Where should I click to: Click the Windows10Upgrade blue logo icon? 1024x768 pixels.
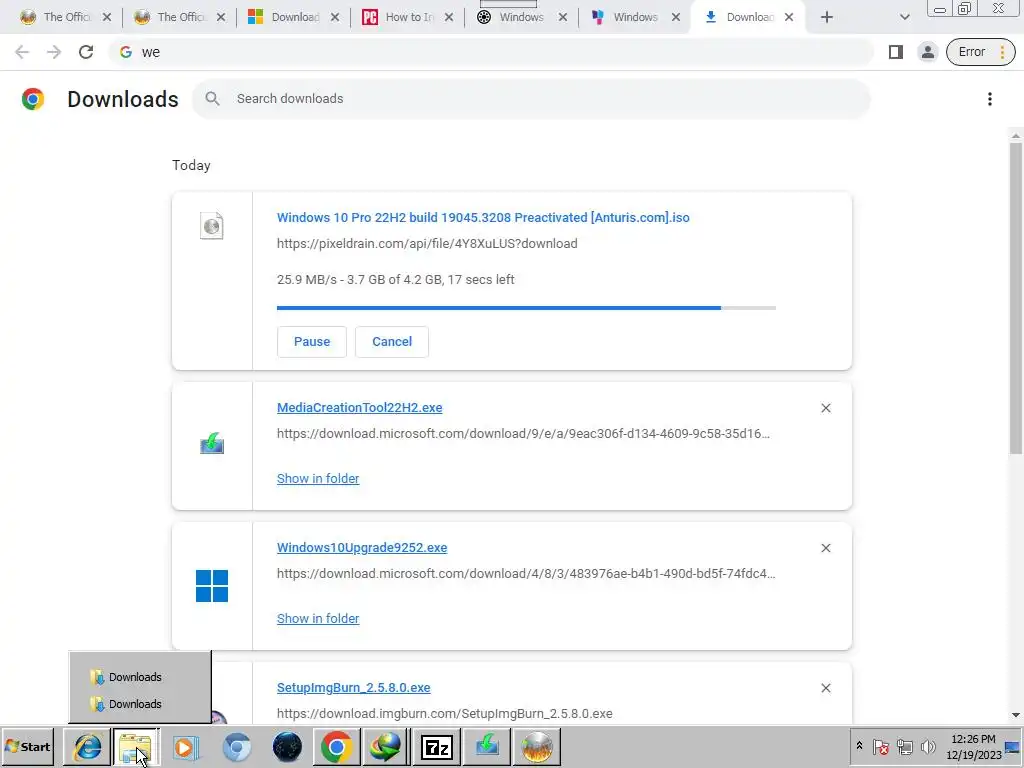coord(212,586)
